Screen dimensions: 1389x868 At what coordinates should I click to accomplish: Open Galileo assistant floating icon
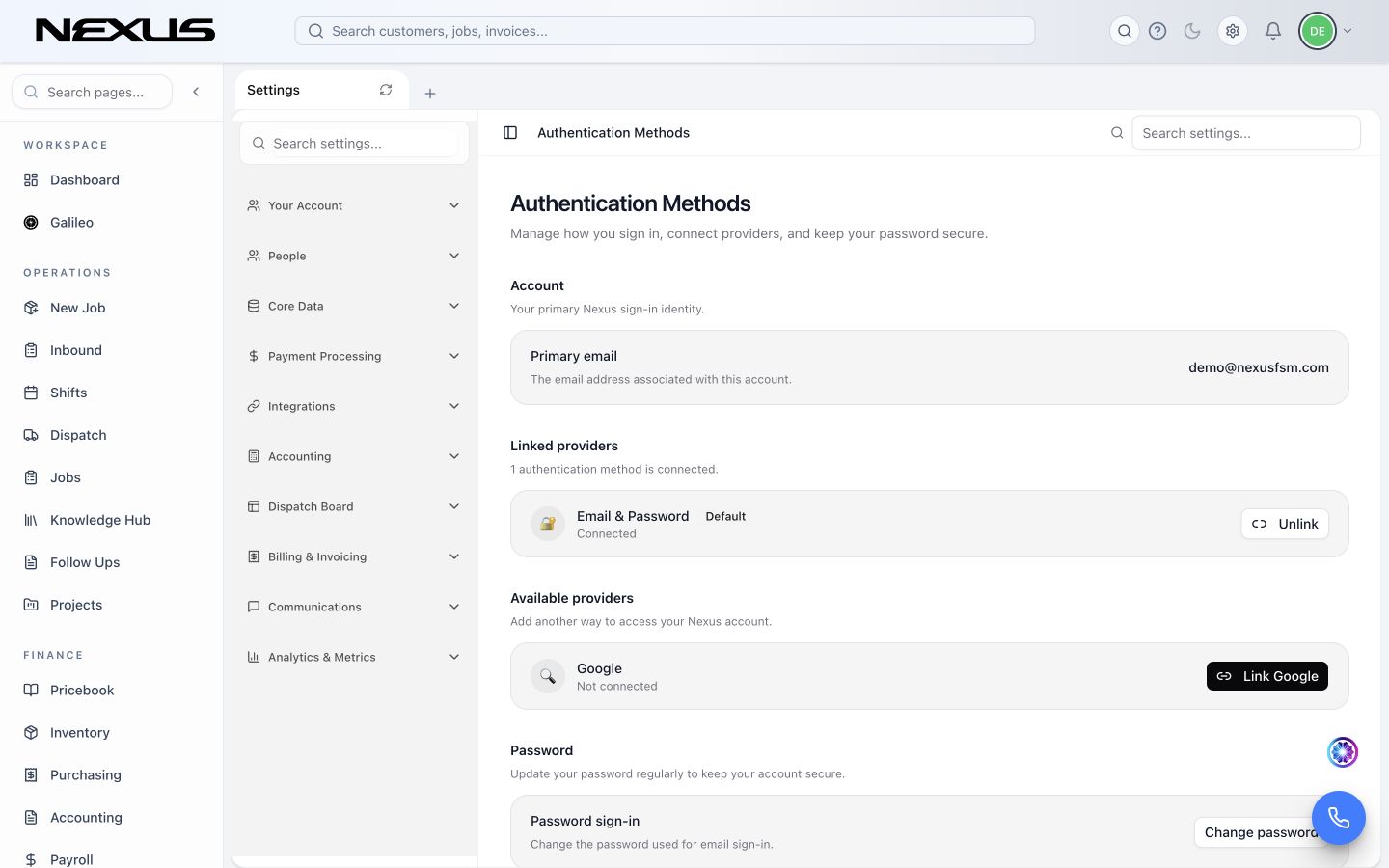coord(1343,751)
